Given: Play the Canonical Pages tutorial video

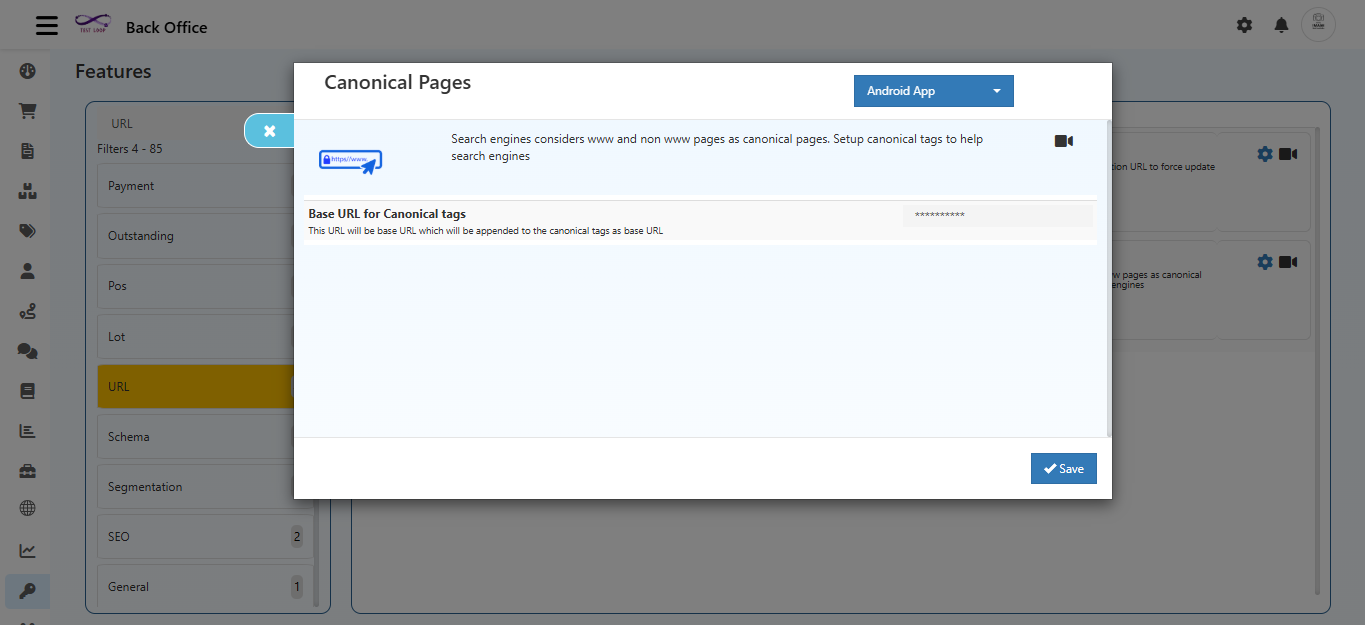Looking at the screenshot, I should [1063, 140].
